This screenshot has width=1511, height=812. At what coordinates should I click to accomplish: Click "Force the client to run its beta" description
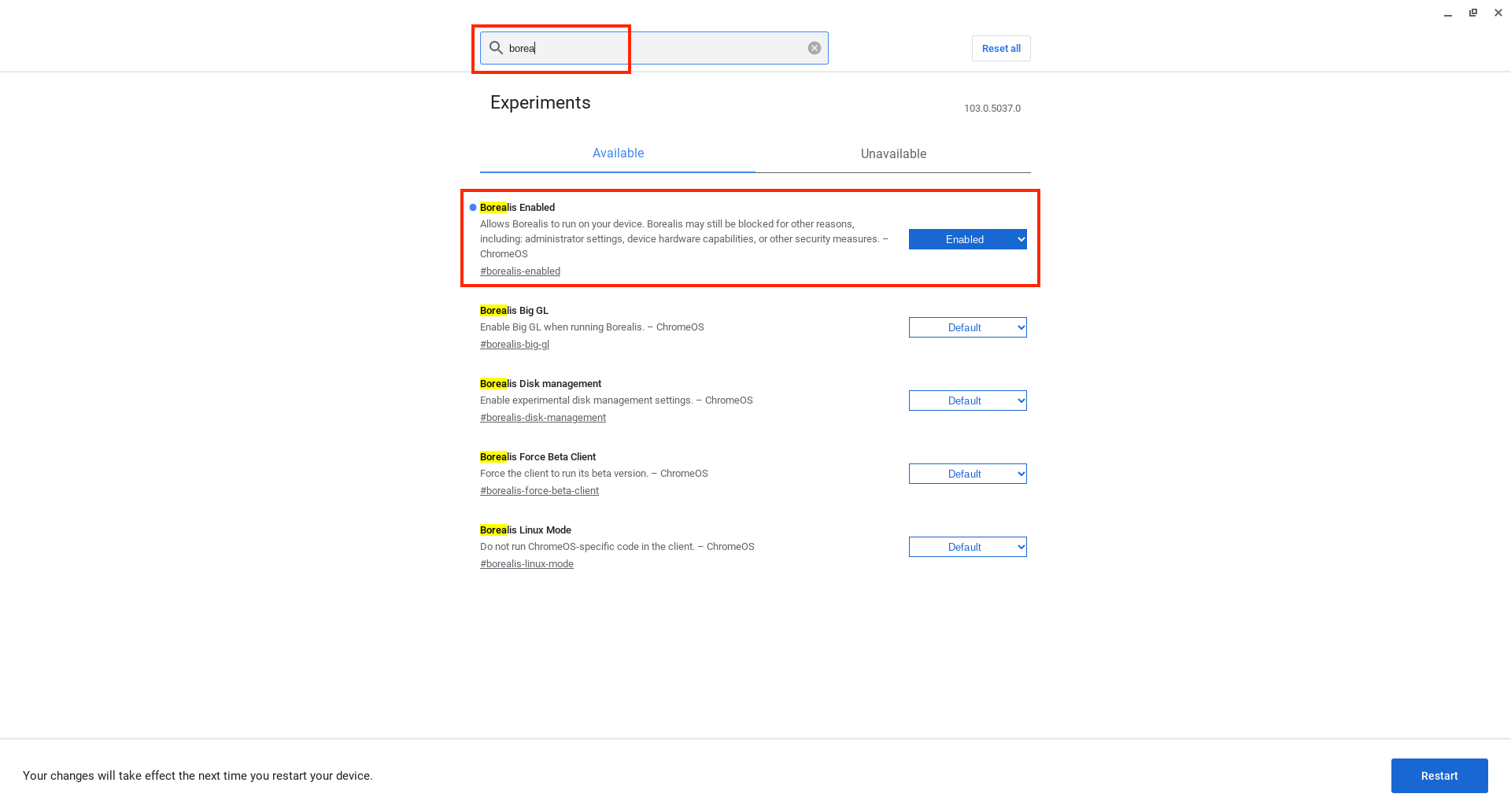tap(594, 474)
